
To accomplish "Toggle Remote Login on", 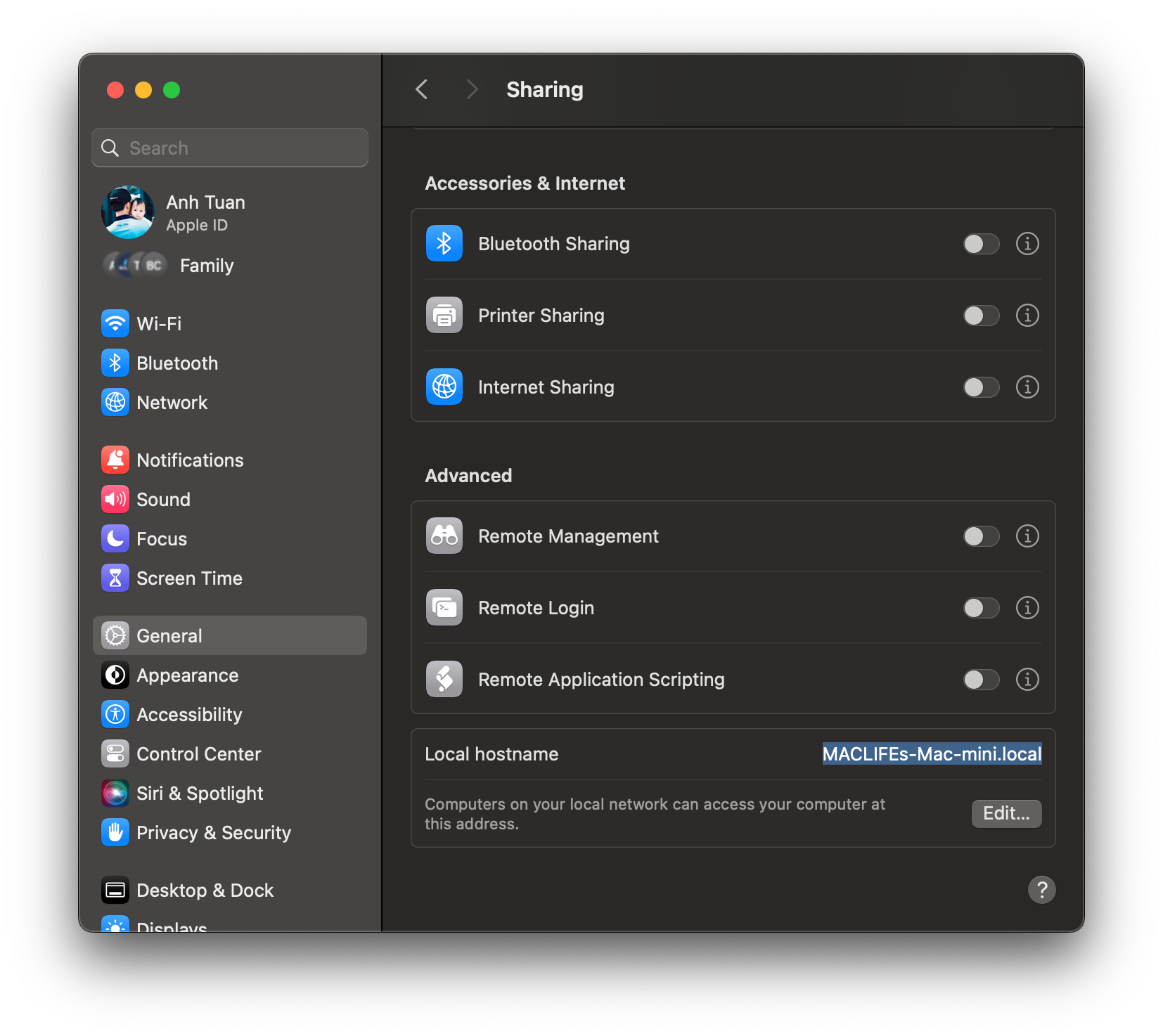I will pyautogui.click(x=981, y=608).
